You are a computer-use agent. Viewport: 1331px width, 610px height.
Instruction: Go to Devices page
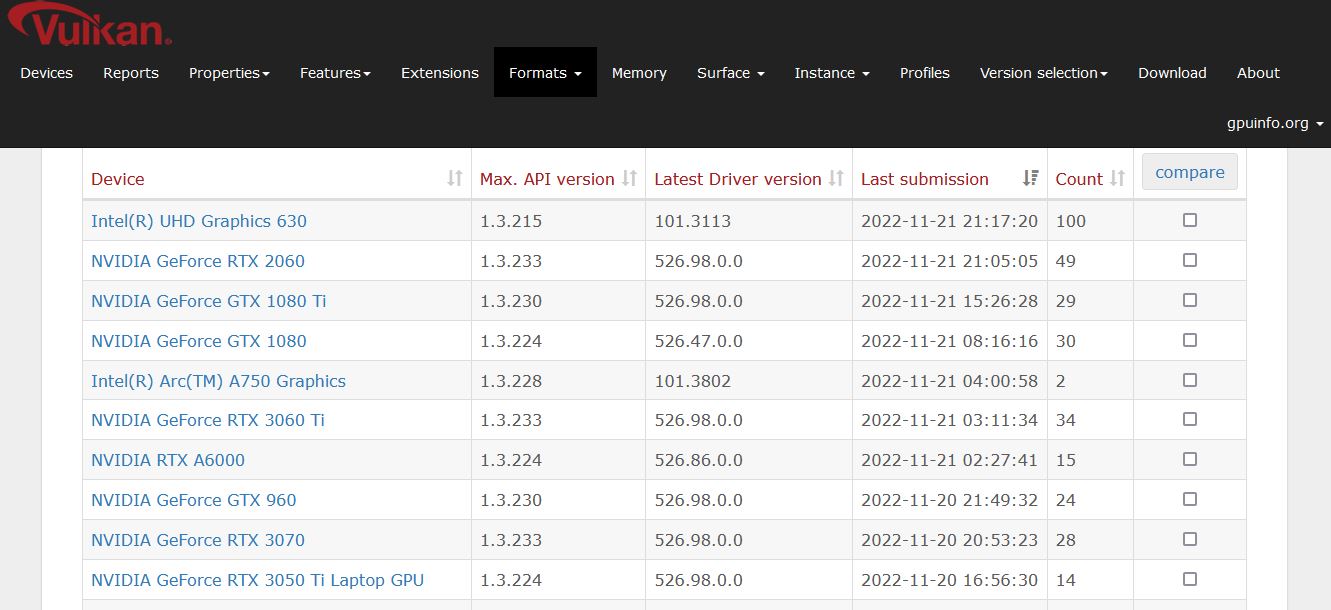46,73
